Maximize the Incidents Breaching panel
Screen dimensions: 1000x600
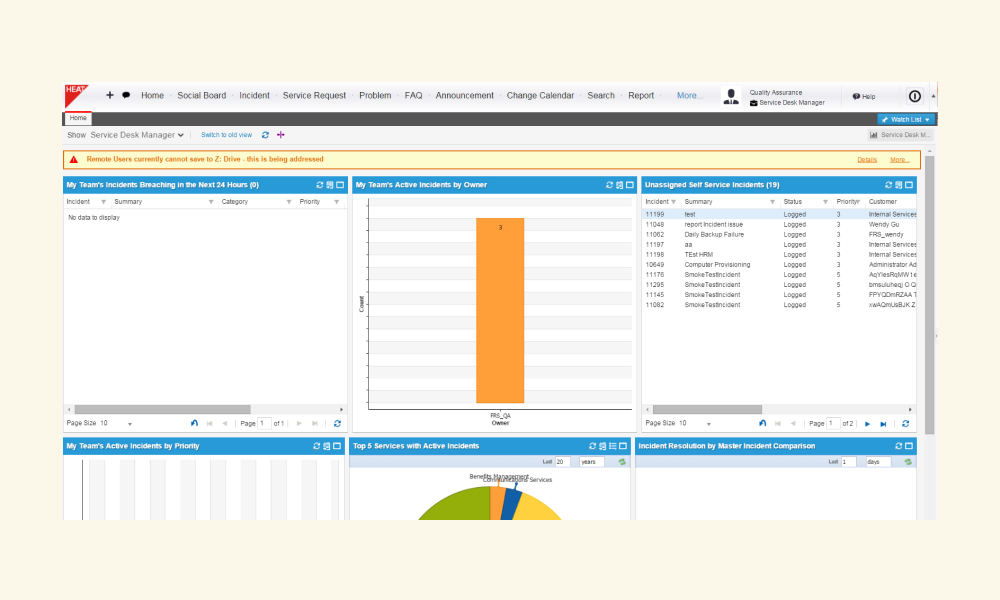coord(340,185)
